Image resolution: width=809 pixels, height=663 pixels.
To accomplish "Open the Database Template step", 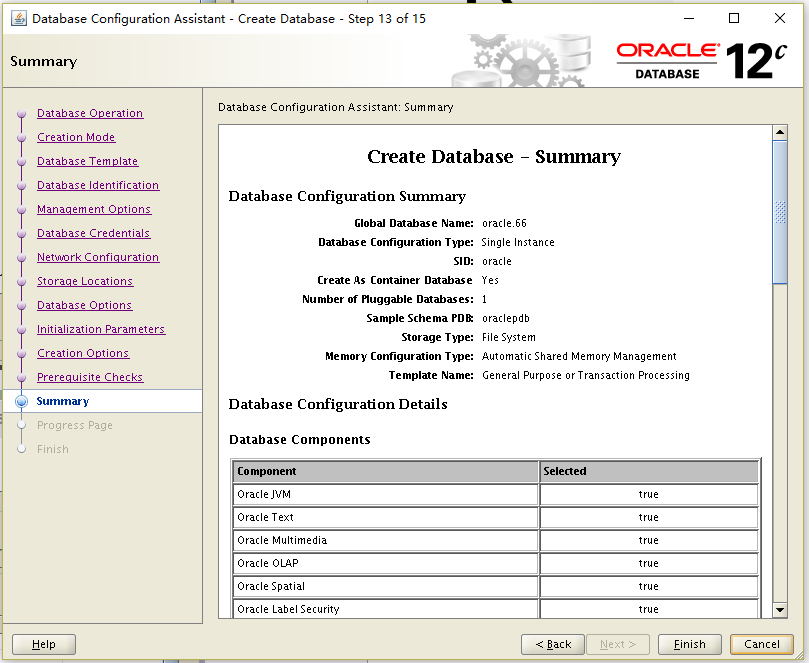I will click(x=87, y=161).
